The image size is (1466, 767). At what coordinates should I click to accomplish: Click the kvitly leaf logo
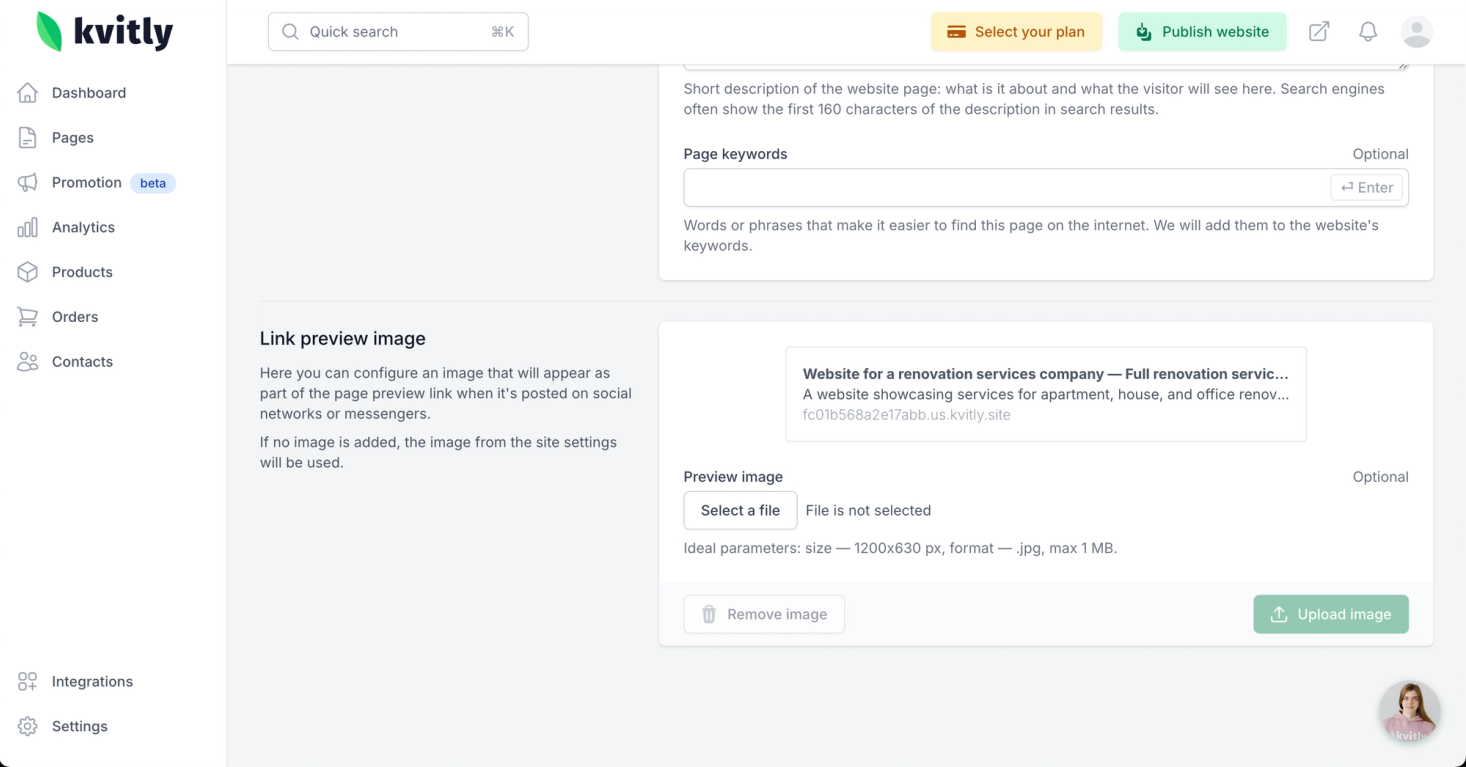point(49,32)
